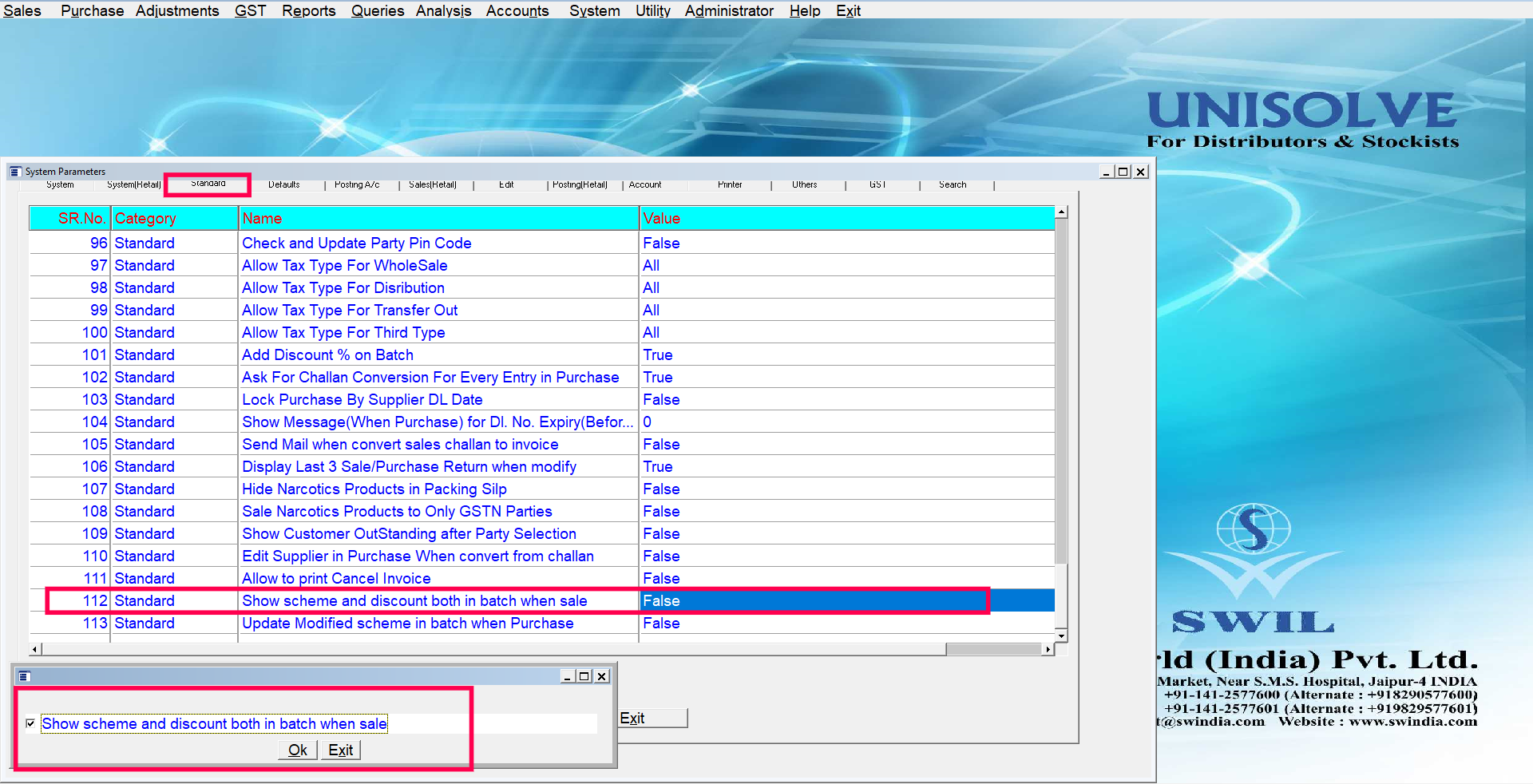Select 'Hide Narcotics Products in Packing Silp' row

(542, 489)
